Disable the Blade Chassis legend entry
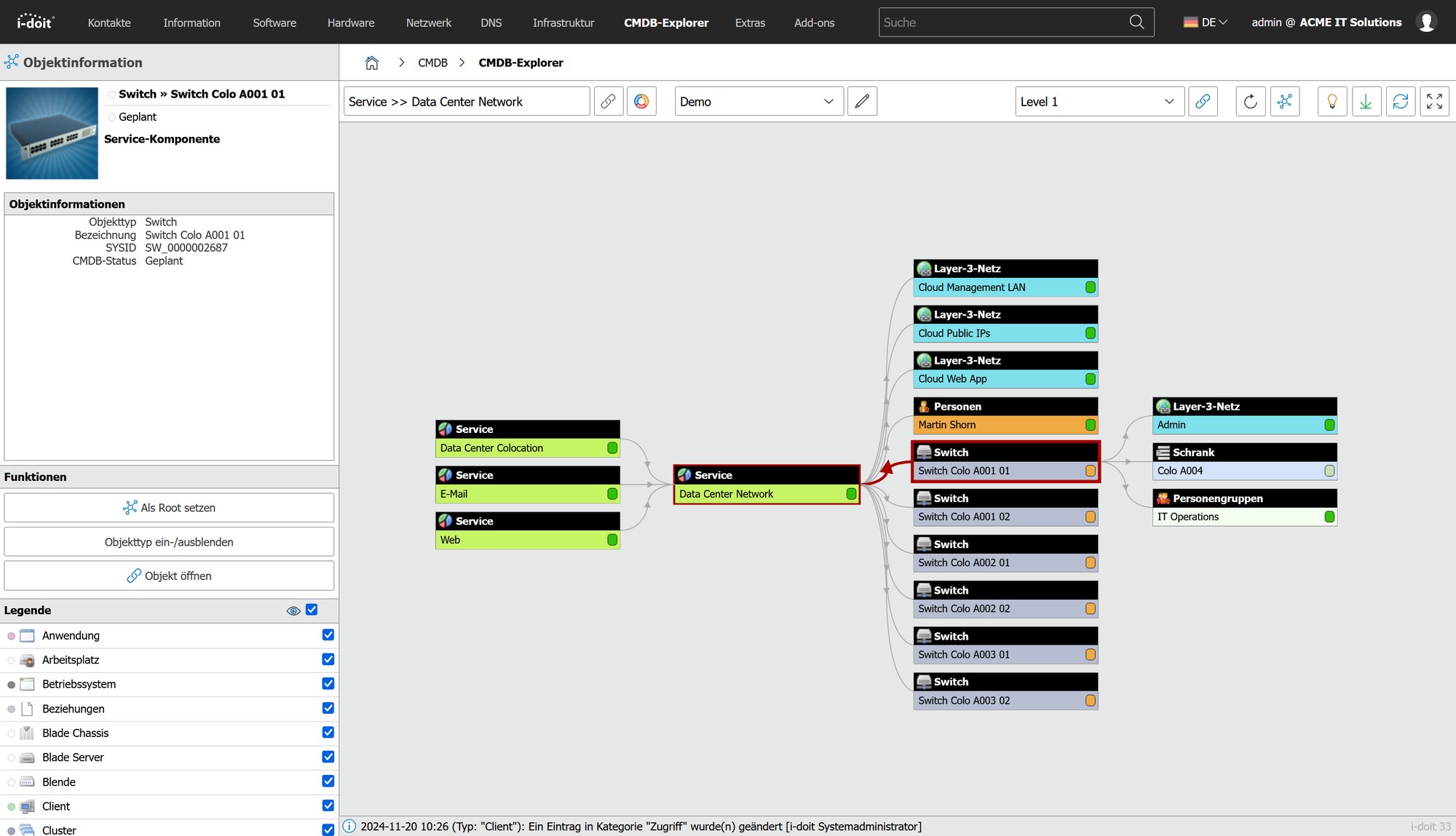1456x836 pixels. click(x=328, y=733)
